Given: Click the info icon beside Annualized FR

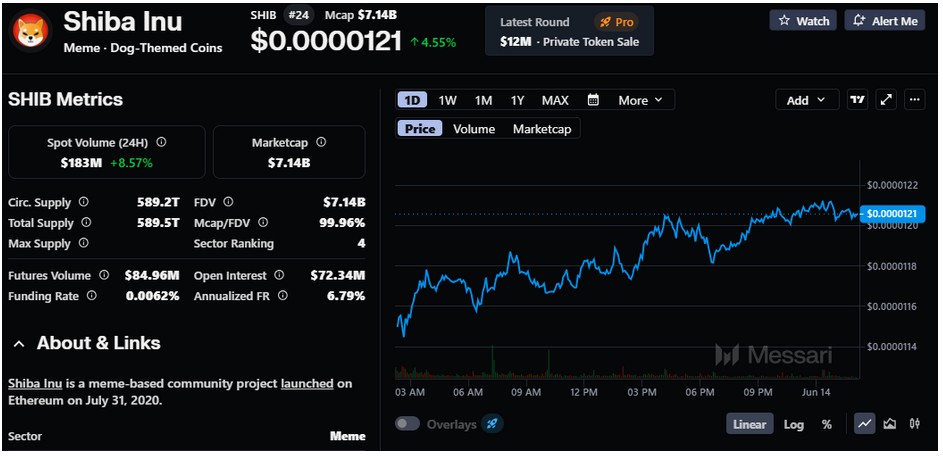Looking at the screenshot, I should pos(283,295).
